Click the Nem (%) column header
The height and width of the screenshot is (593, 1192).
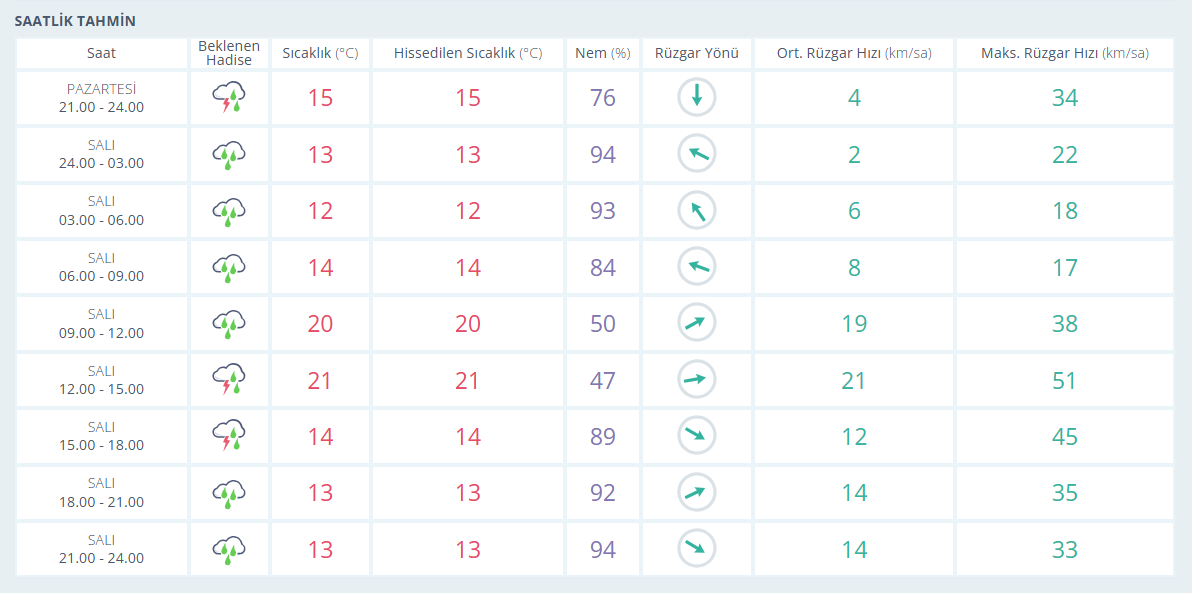pos(602,54)
